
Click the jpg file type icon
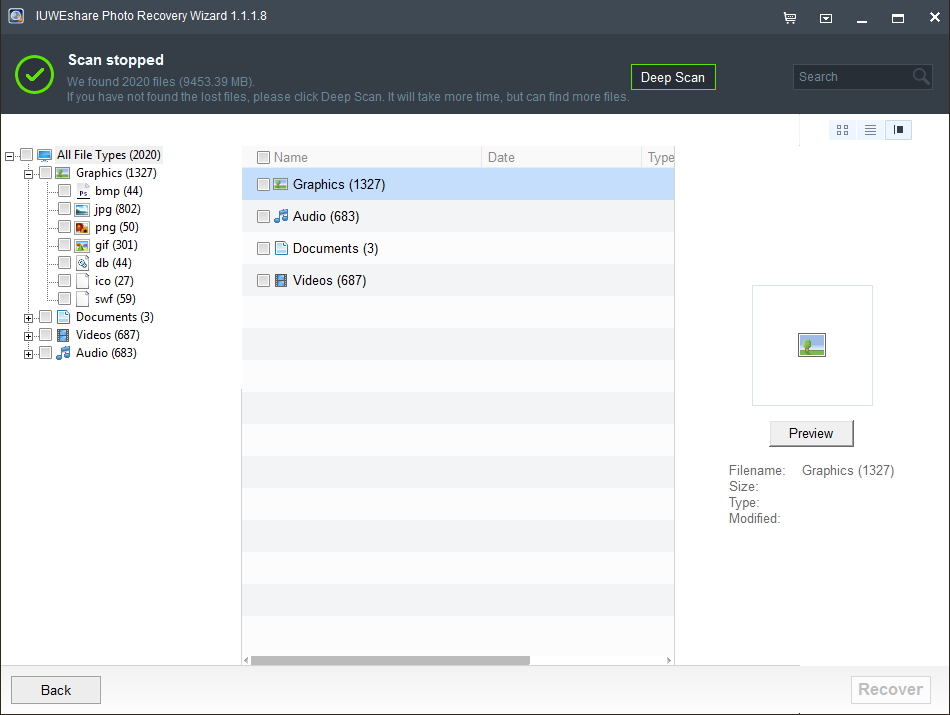point(82,210)
